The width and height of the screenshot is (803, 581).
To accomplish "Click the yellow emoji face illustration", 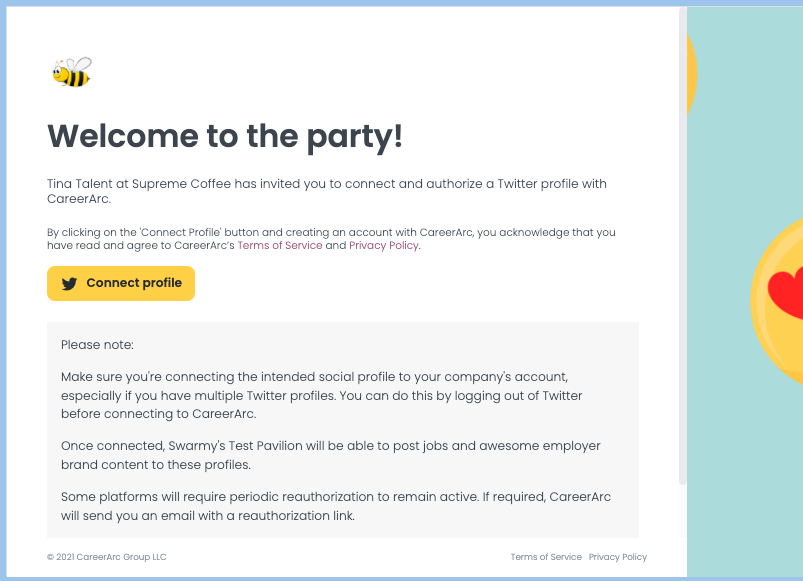I will 777,302.
